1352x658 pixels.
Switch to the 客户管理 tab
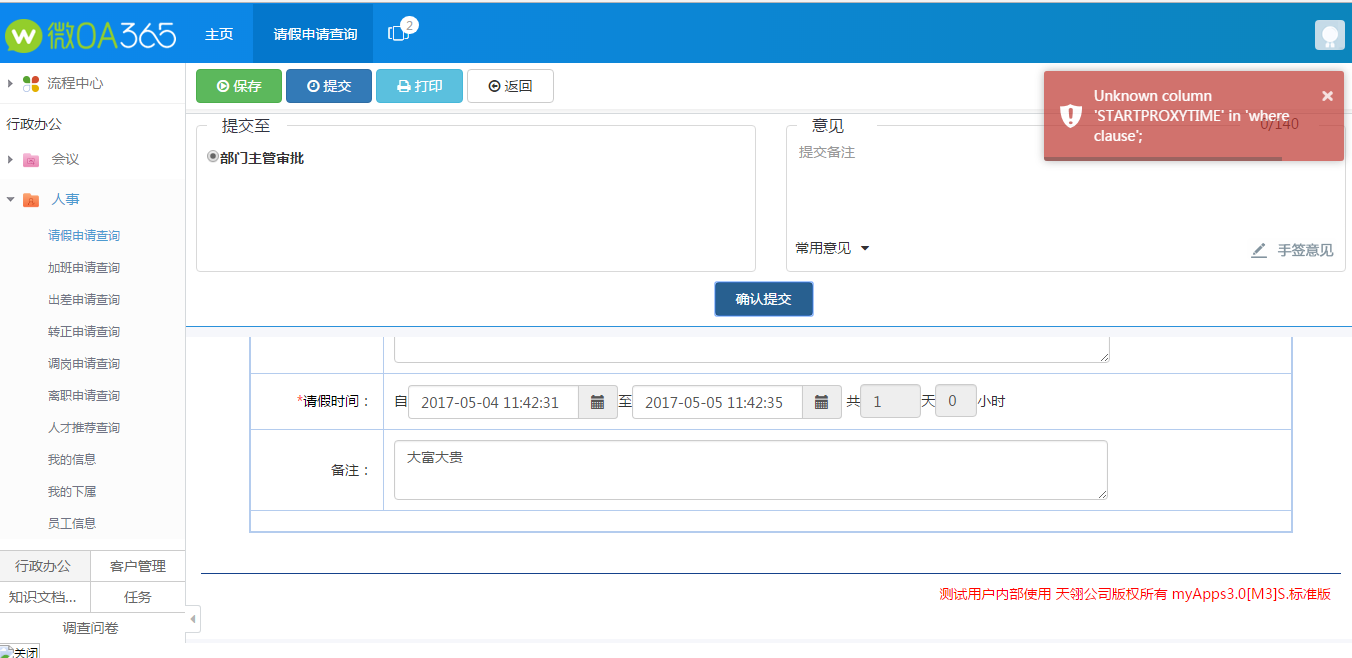[x=138, y=566]
